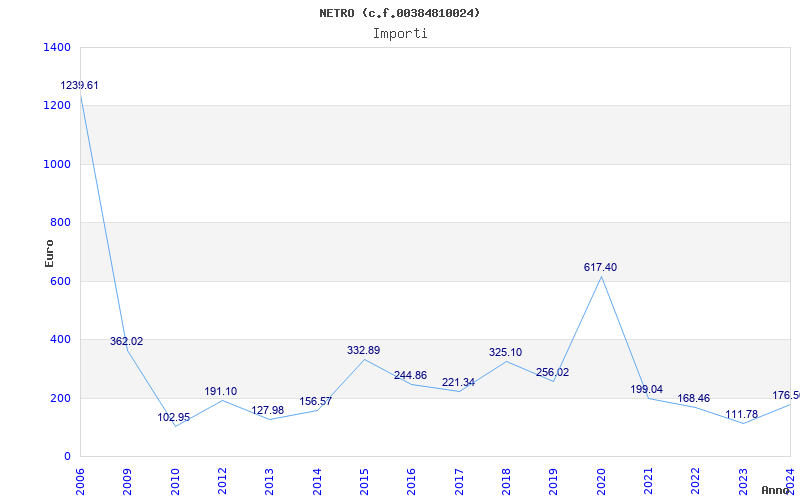Click the y-axis value 0
The image size is (800, 500).
(x=67, y=457)
